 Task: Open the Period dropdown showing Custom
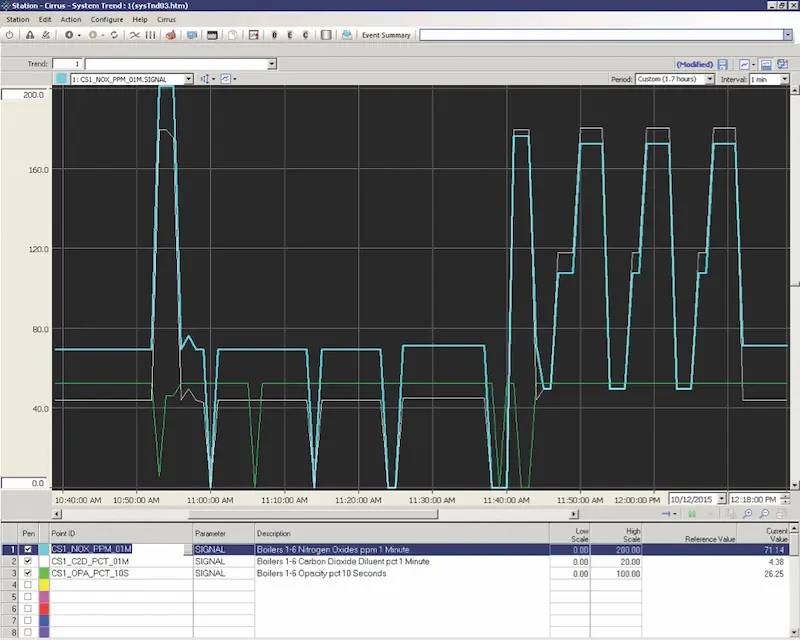(x=710, y=79)
